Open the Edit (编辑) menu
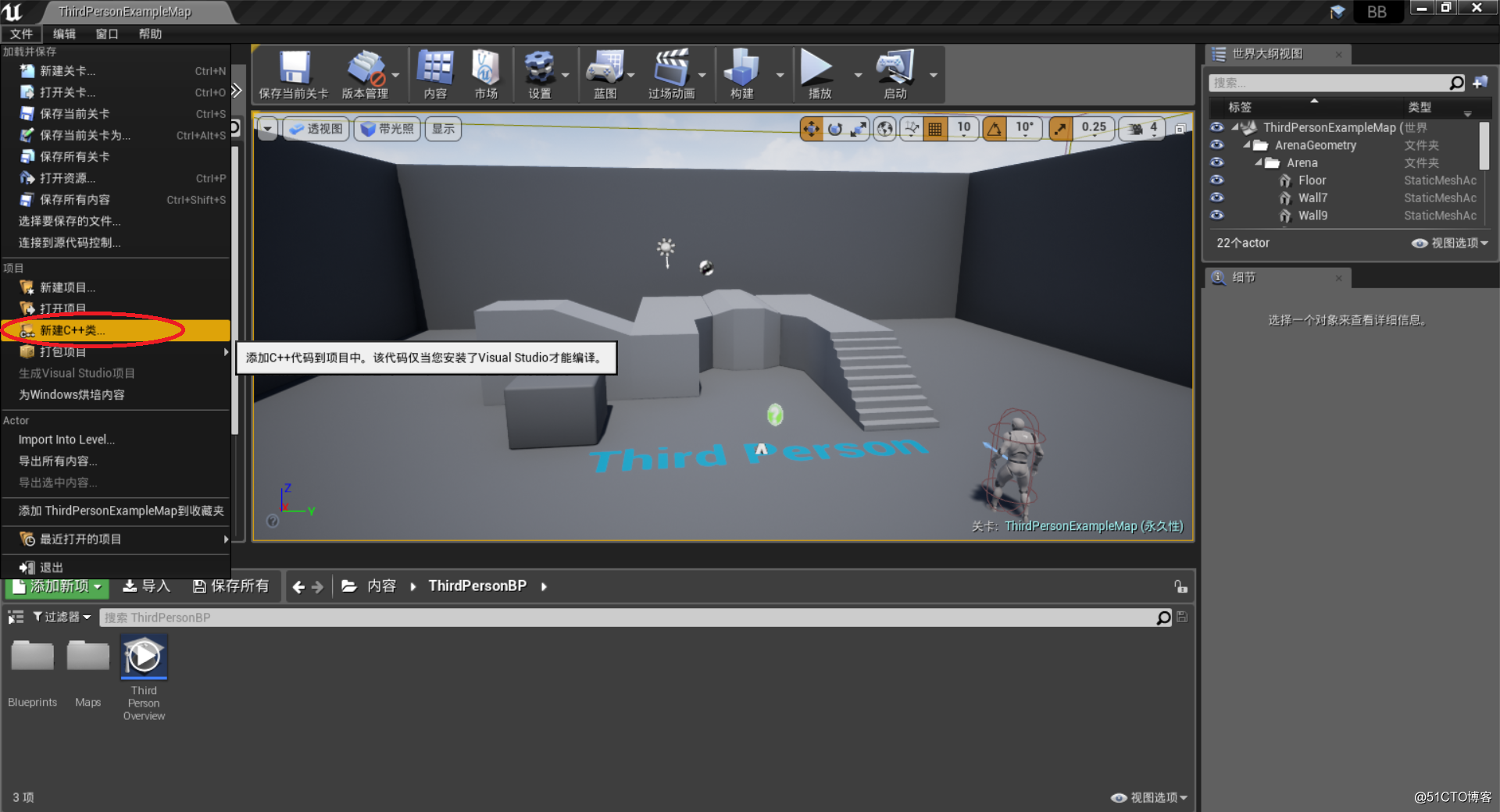Viewport: 1500px width, 812px height. coord(64,34)
